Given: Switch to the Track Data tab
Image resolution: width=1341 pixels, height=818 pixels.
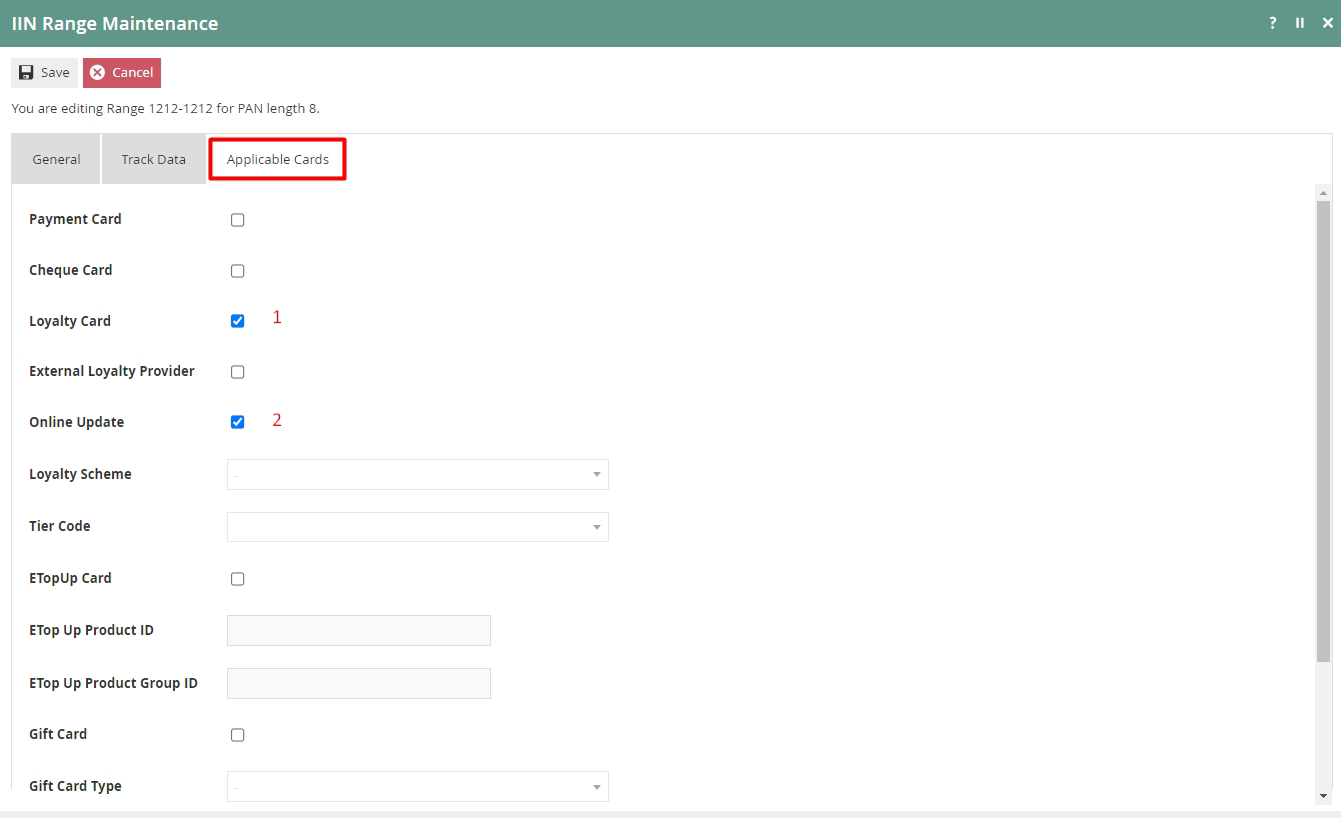Looking at the screenshot, I should point(153,159).
